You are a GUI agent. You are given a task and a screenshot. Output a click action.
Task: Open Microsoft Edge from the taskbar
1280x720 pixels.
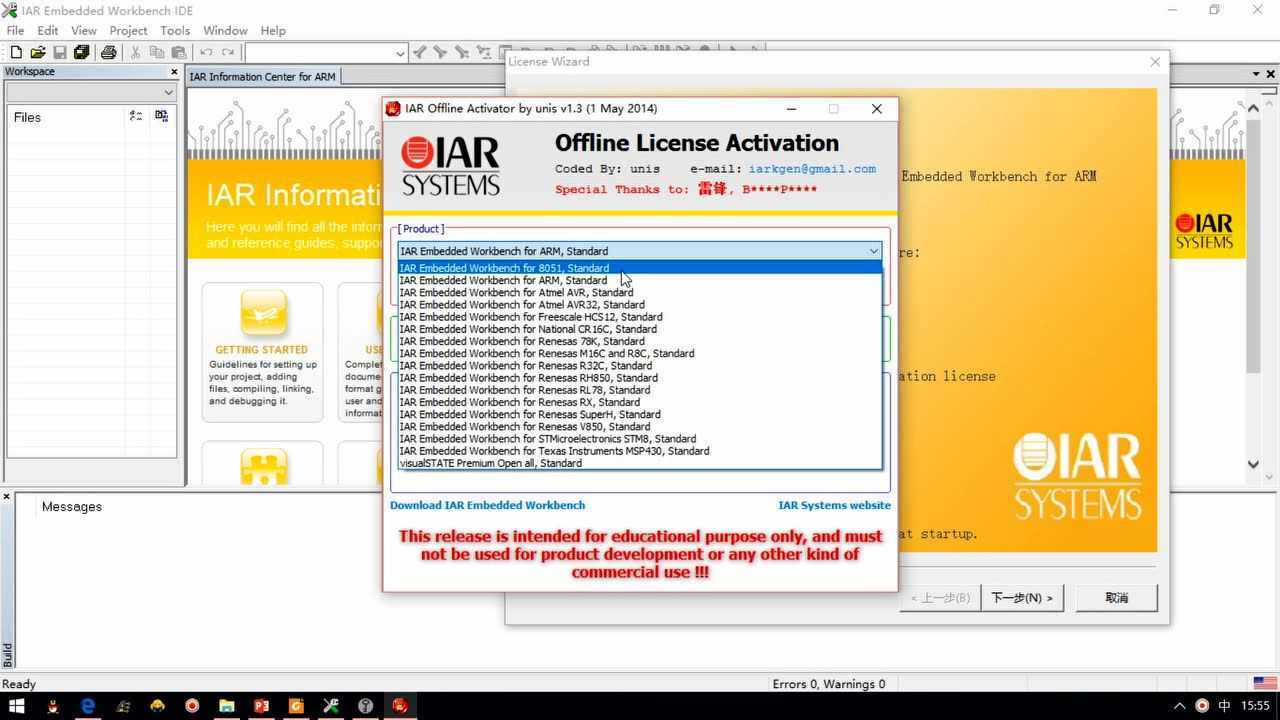[88, 705]
